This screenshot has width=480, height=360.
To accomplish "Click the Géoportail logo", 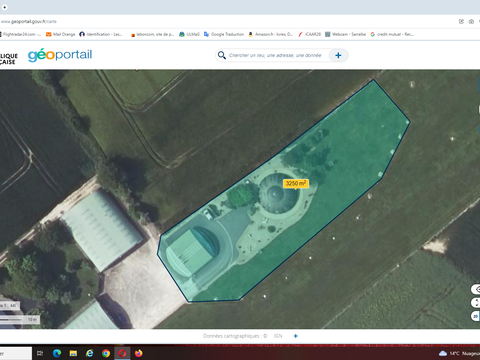I will tap(60, 55).
